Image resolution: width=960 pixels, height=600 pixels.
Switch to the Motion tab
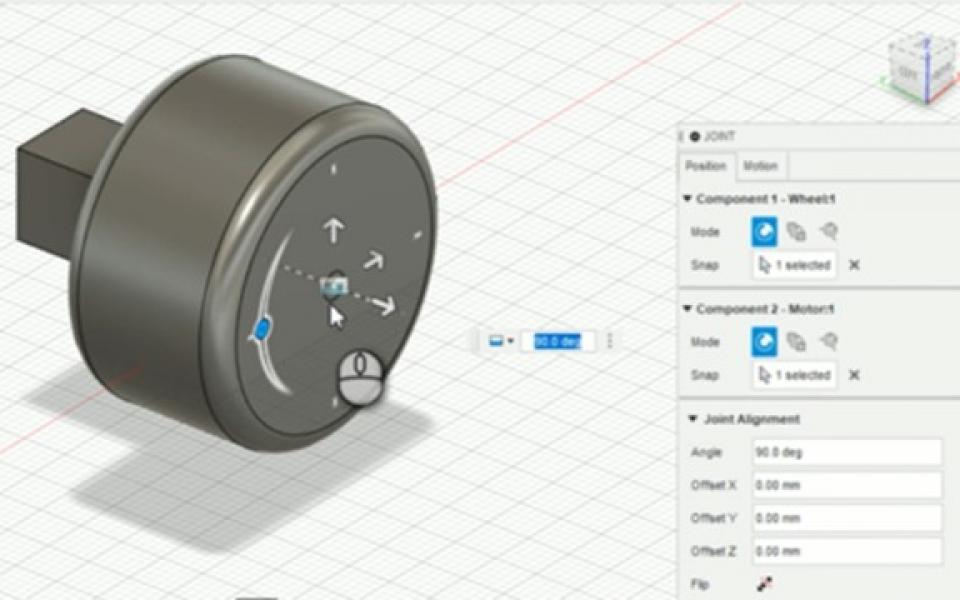[761, 166]
